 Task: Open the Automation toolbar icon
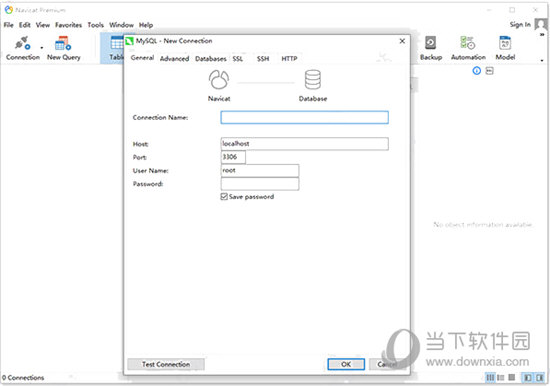tap(468, 48)
